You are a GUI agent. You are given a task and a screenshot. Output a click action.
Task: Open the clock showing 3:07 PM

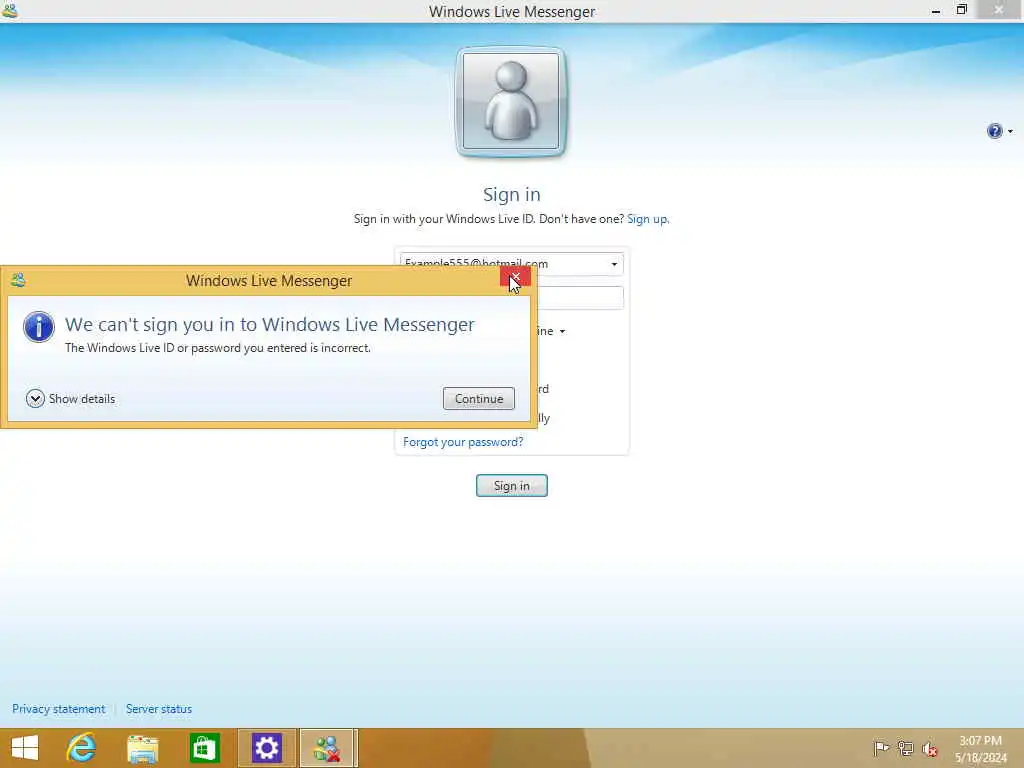[x=980, y=749]
